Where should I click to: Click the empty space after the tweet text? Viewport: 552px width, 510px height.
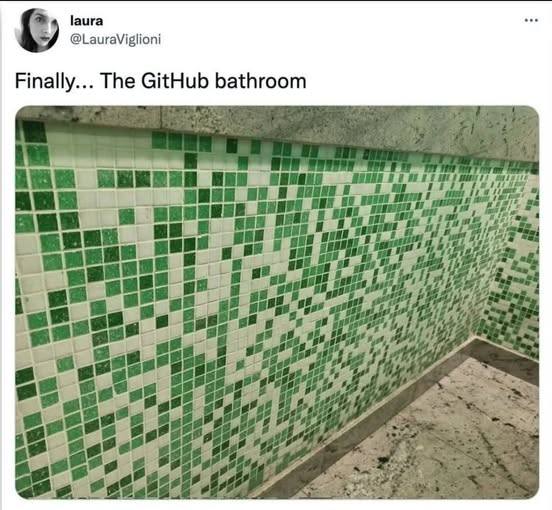[x=422, y=81]
